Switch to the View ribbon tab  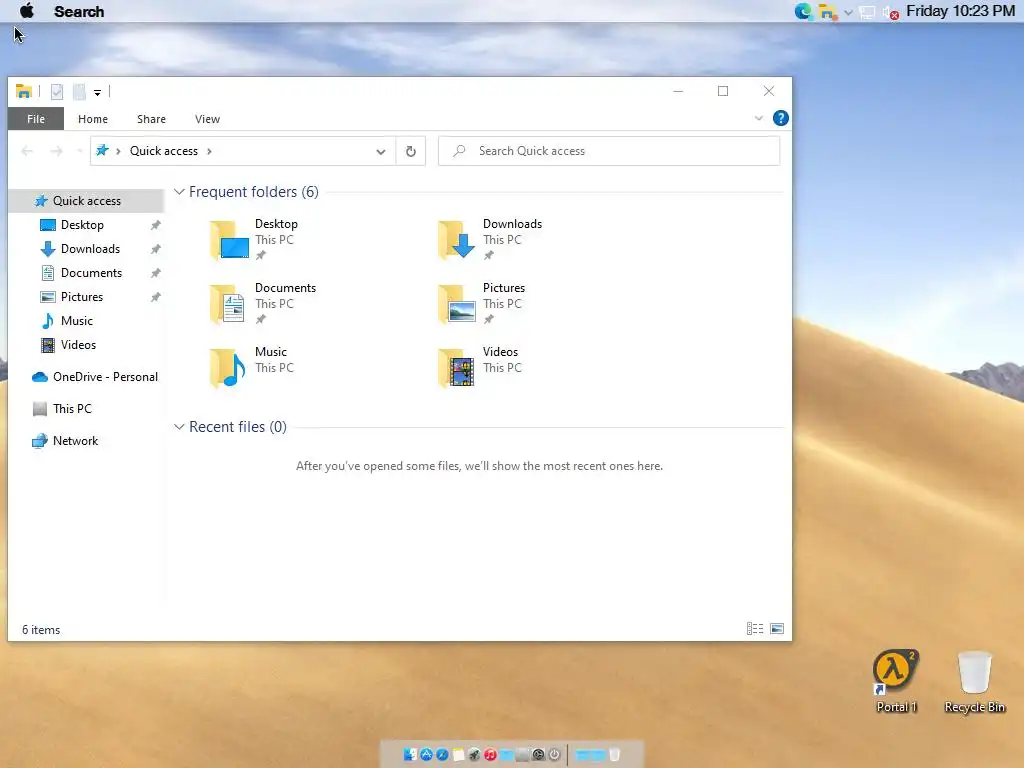tap(207, 119)
